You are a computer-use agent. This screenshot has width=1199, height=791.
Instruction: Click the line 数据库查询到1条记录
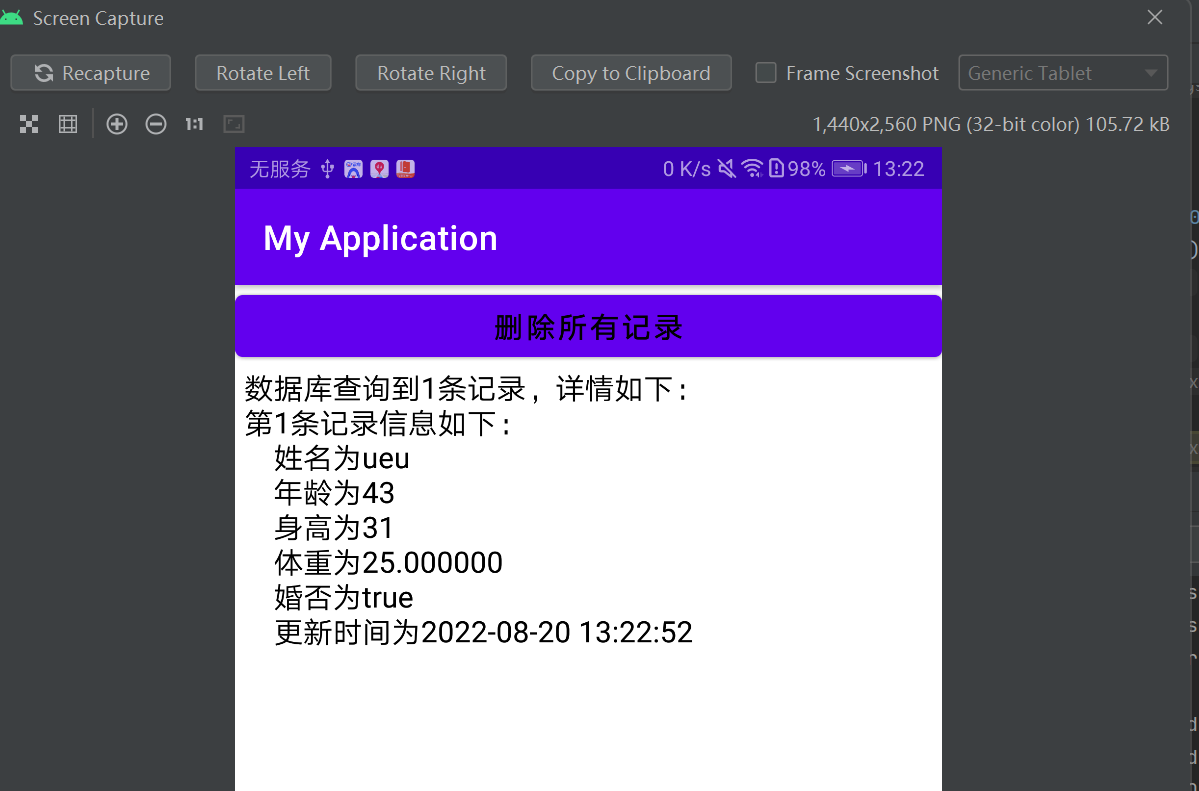click(x=466, y=389)
